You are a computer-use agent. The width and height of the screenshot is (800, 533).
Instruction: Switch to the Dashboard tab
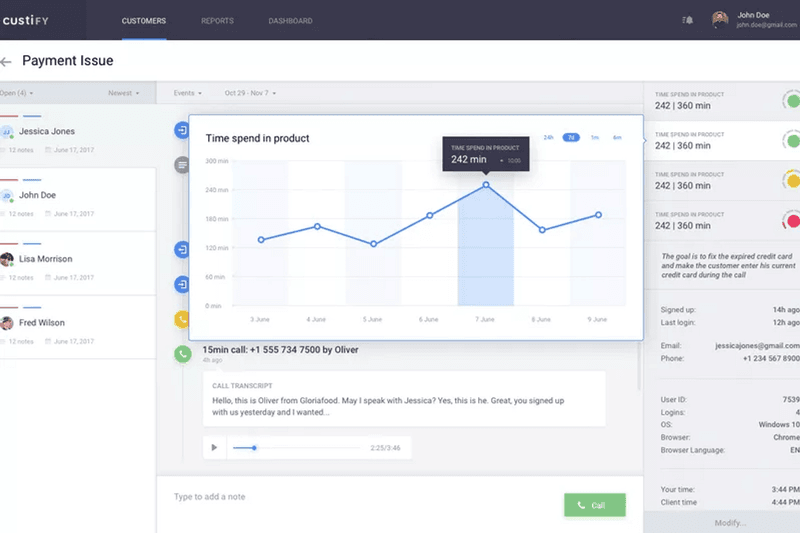[x=290, y=21]
